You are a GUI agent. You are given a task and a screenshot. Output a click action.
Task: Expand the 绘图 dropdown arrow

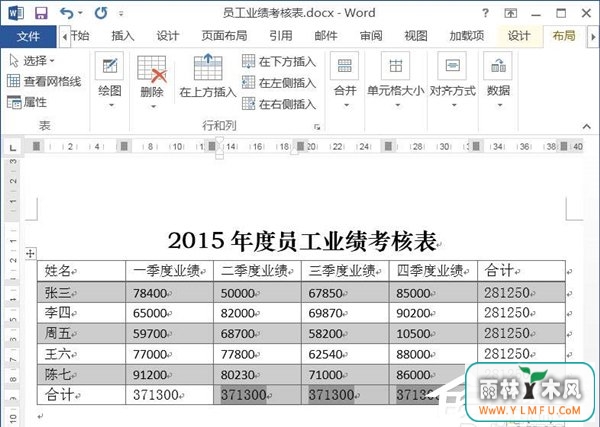111,105
